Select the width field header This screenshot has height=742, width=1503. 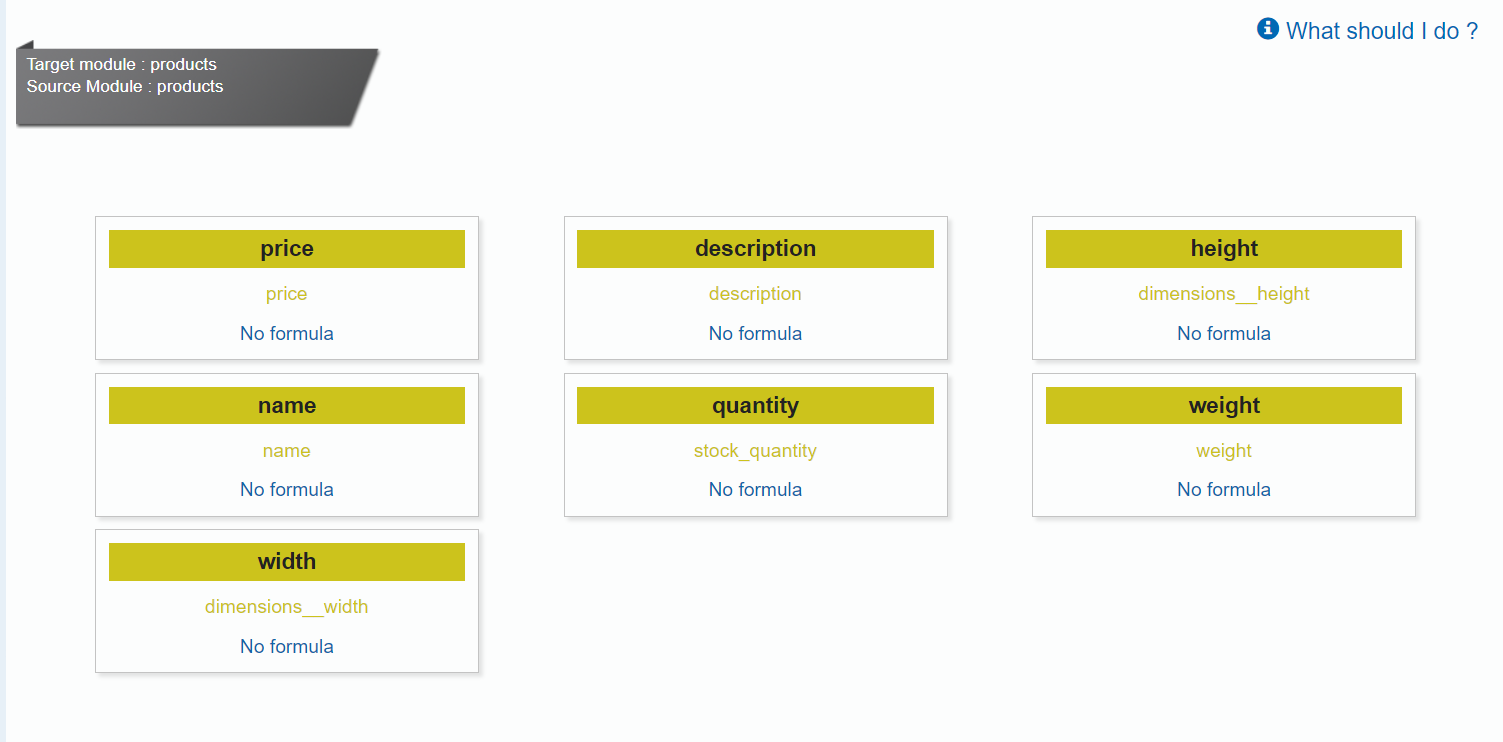tap(286, 561)
